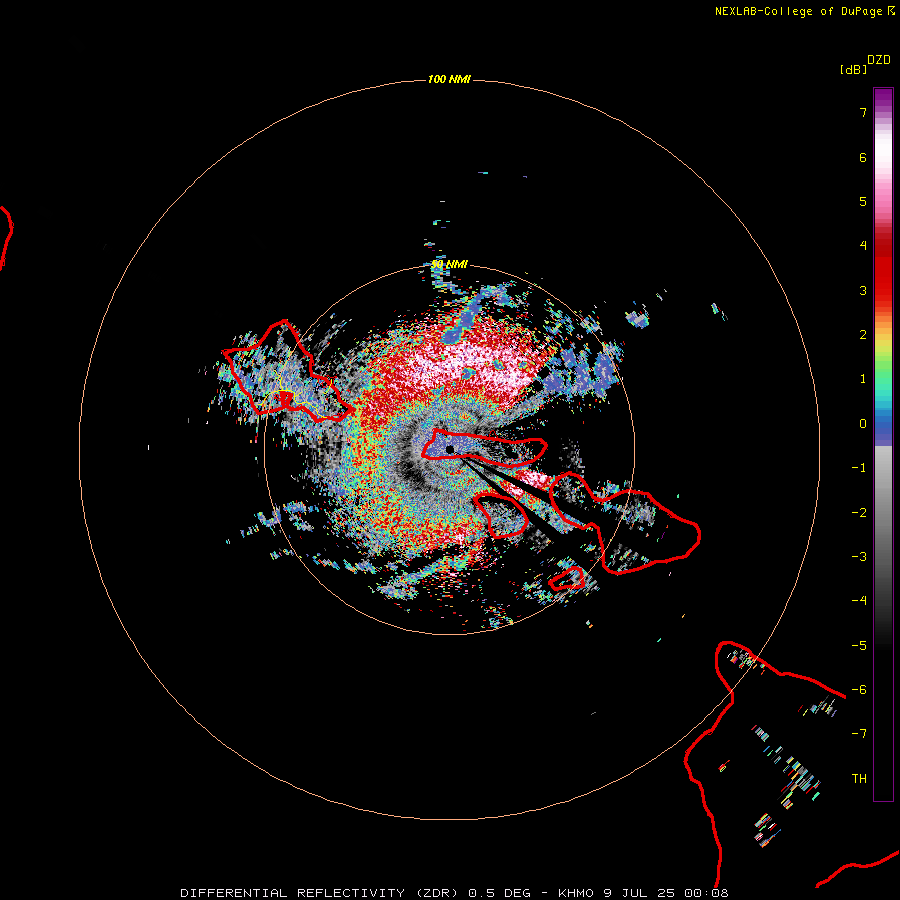Click the -4 value on the scale
The height and width of the screenshot is (900, 900).
(x=859, y=601)
